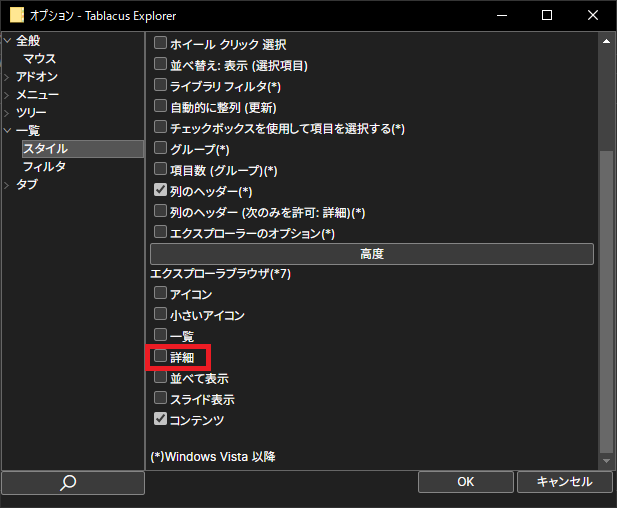
Task: Confirm with the OK button
Action: [466, 482]
